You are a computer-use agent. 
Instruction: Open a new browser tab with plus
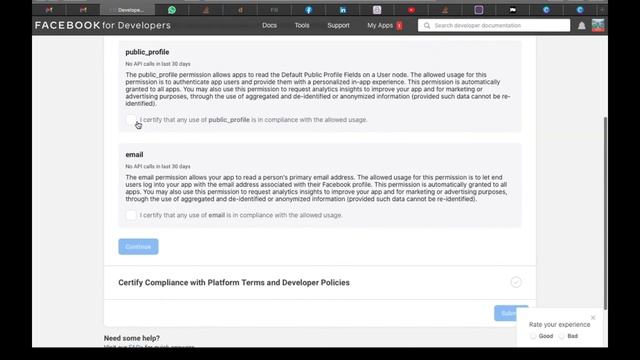602,10
